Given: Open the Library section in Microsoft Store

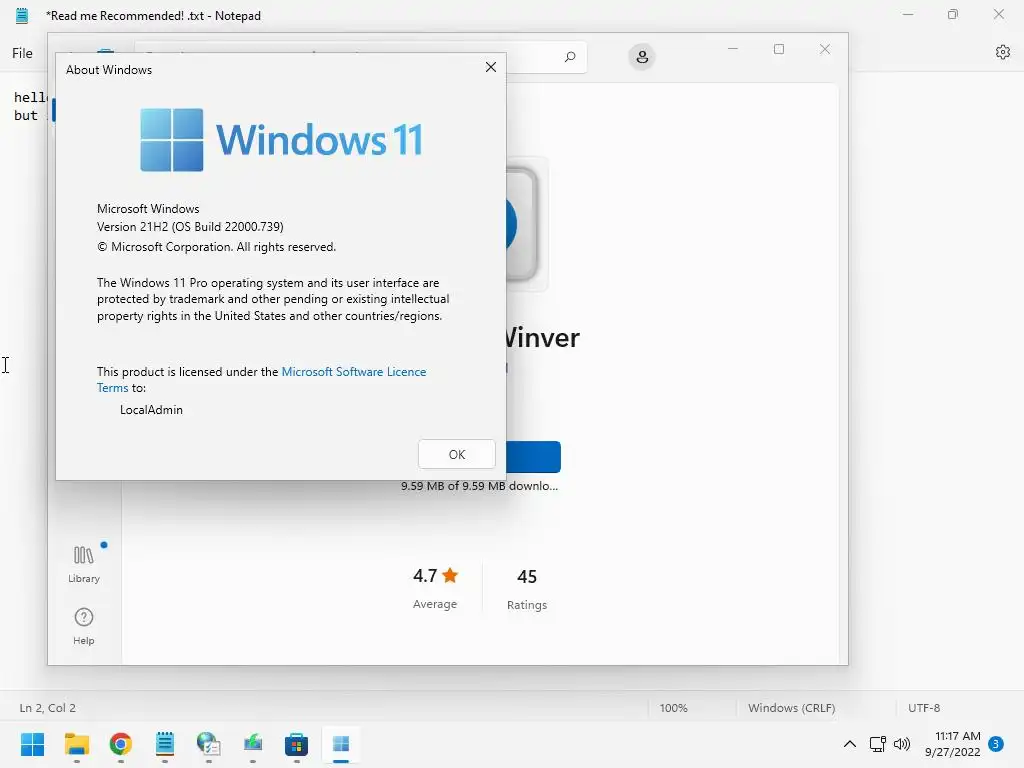Looking at the screenshot, I should [84, 564].
